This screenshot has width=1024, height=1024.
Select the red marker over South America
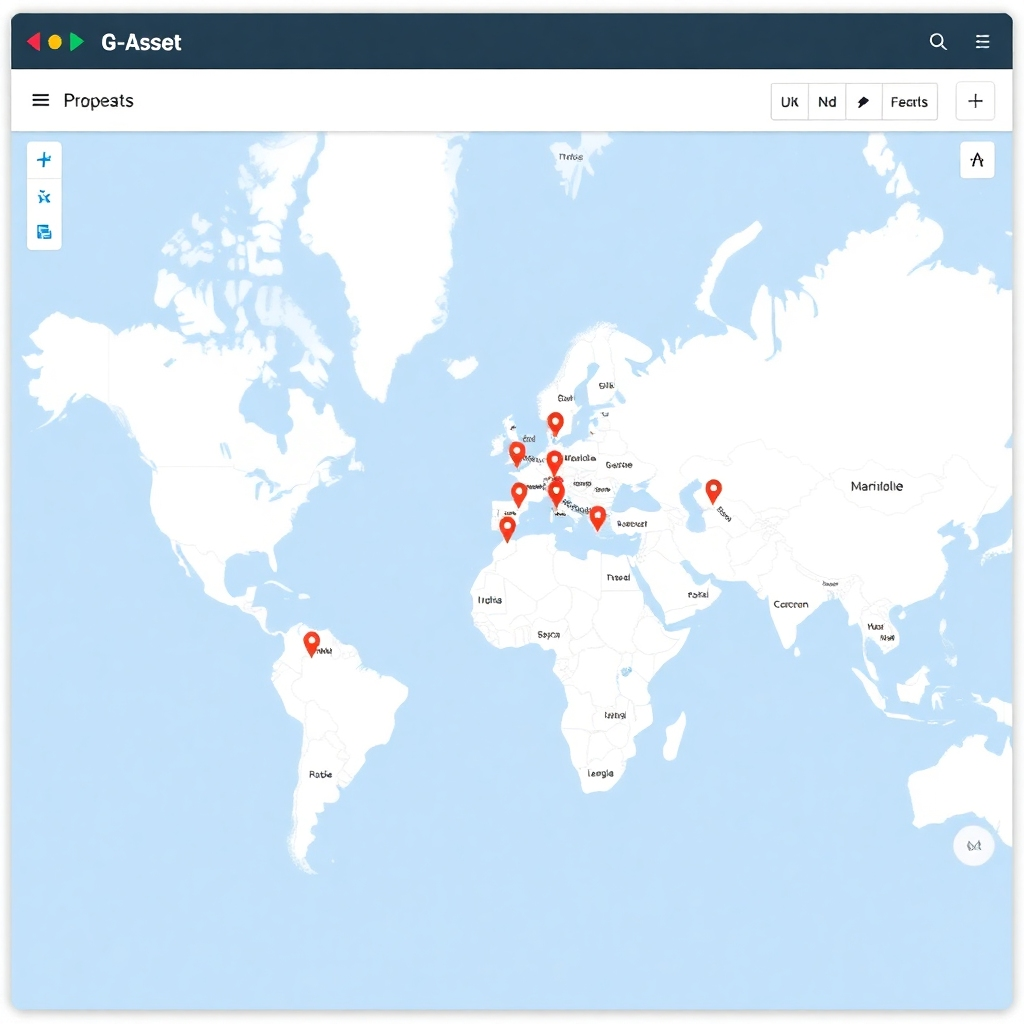pyautogui.click(x=310, y=641)
